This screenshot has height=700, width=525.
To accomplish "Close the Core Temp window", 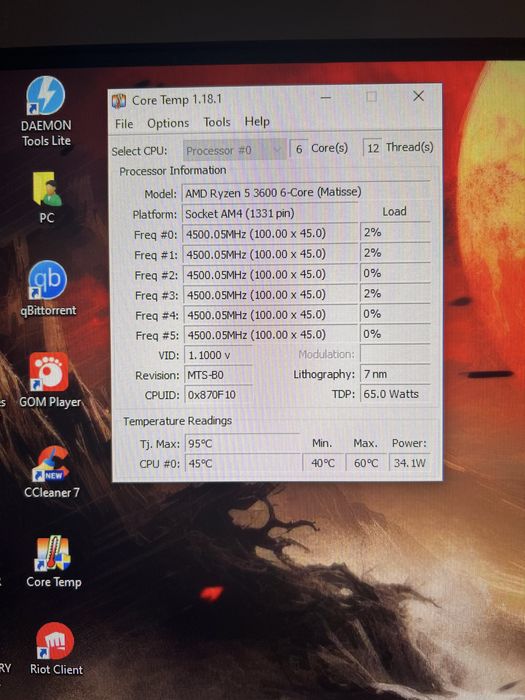I will tap(418, 96).
